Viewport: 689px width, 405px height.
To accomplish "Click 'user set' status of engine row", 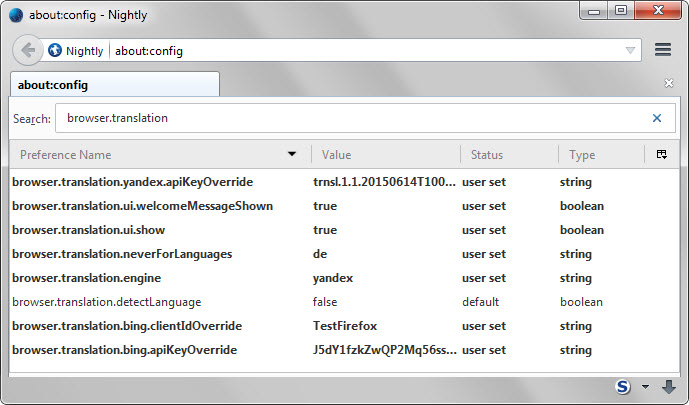I will [x=484, y=278].
